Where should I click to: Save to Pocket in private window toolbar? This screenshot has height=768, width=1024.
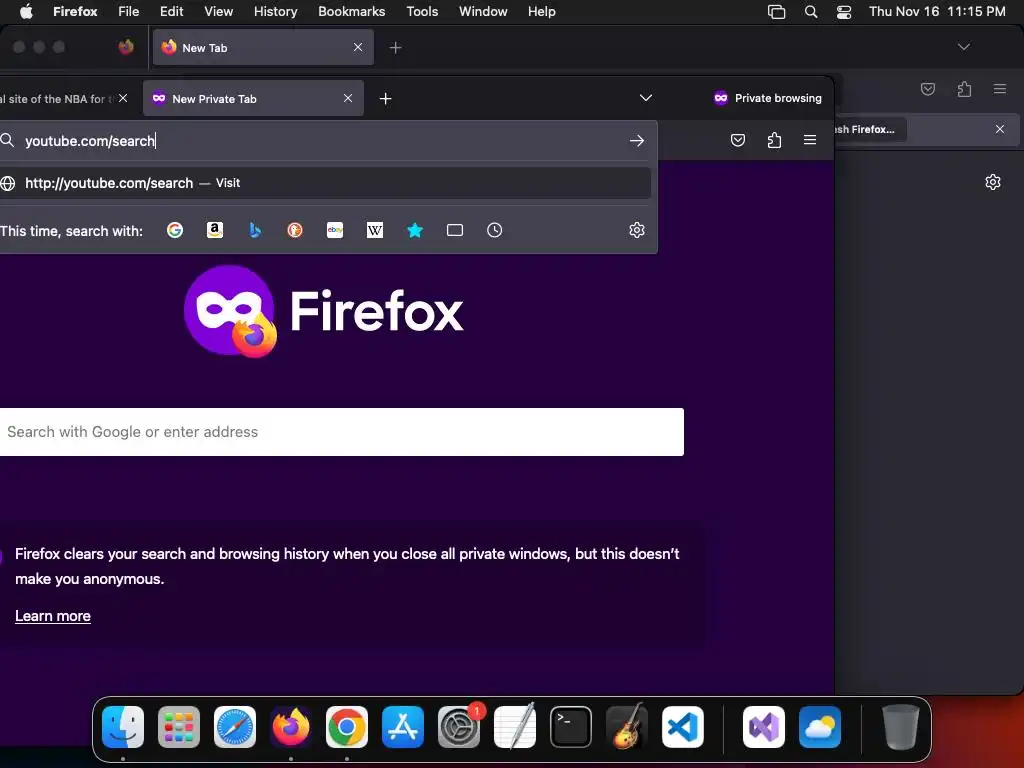(x=738, y=140)
